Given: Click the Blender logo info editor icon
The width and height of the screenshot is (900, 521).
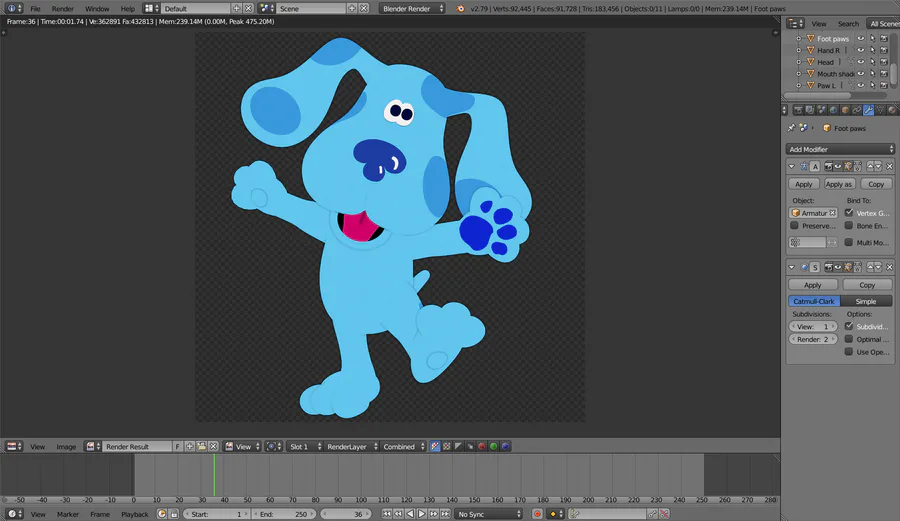Looking at the screenshot, I should coord(12,8).
